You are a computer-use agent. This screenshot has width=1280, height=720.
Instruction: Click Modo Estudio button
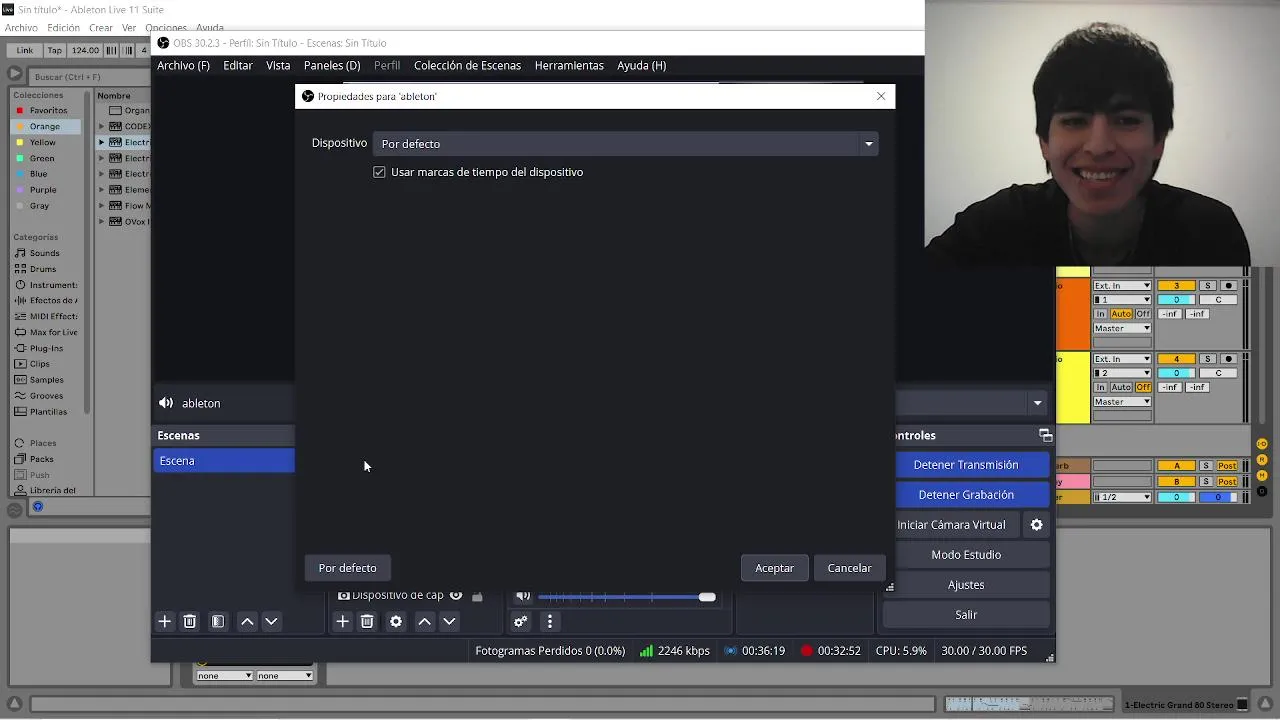point(966,555)
